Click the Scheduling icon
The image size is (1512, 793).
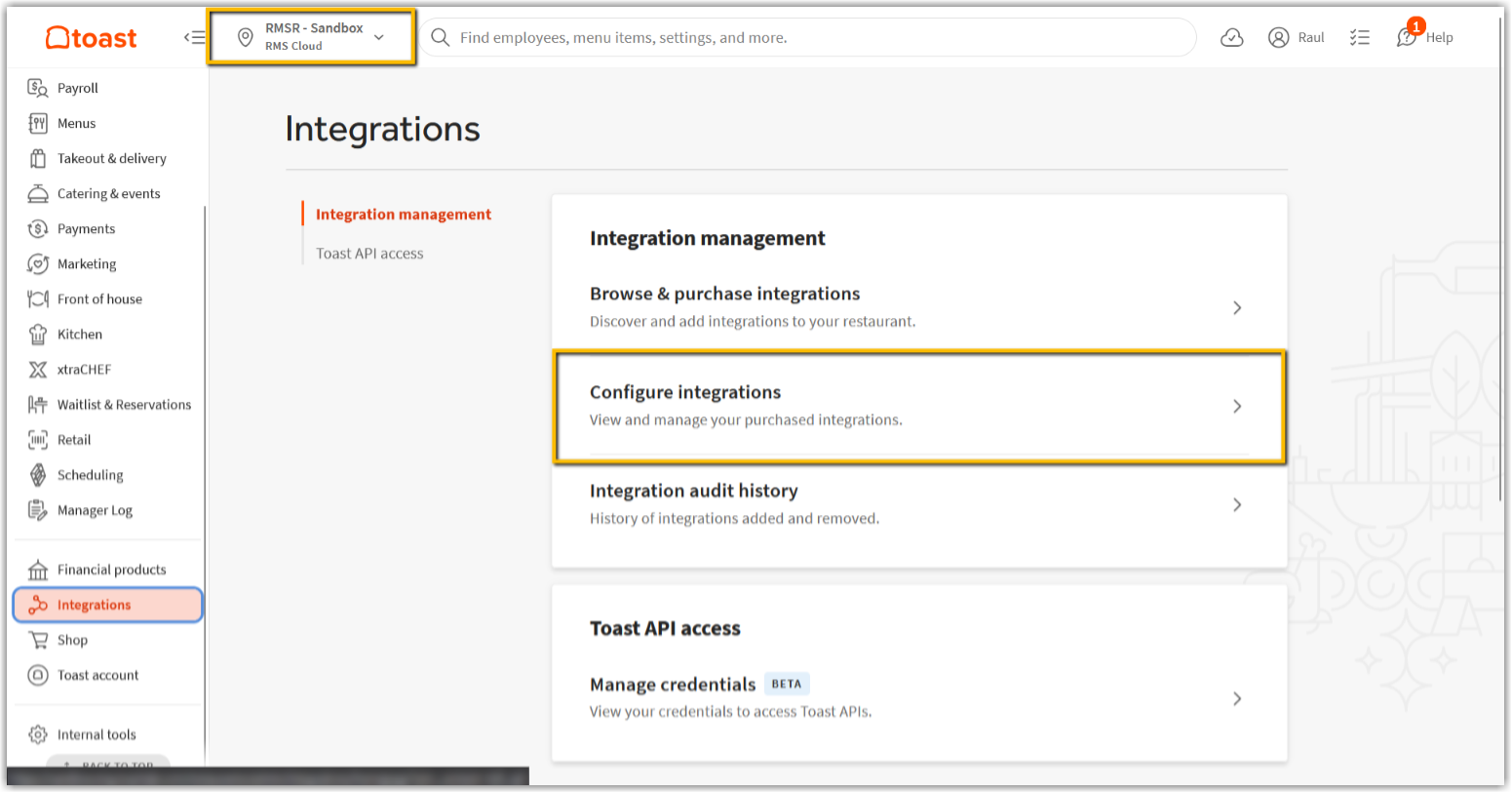click(38, 474)
